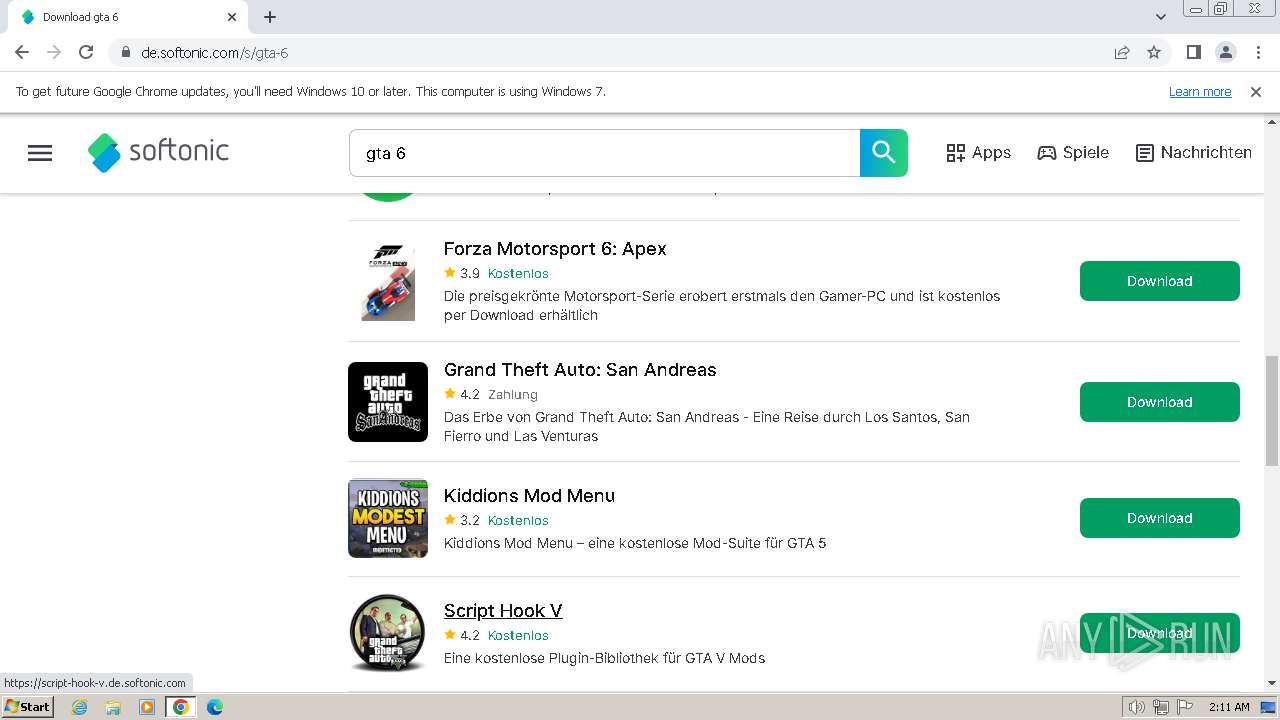Open Kiddions Mod Menu title link
This screenshot has height=720, width=1280.
click(529, 496)
